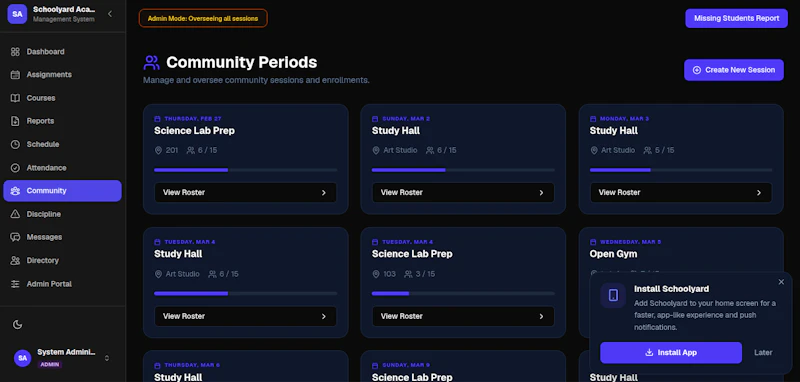
Task: Click the 5 / 15 enrollment count
Action: coord(665,150)
